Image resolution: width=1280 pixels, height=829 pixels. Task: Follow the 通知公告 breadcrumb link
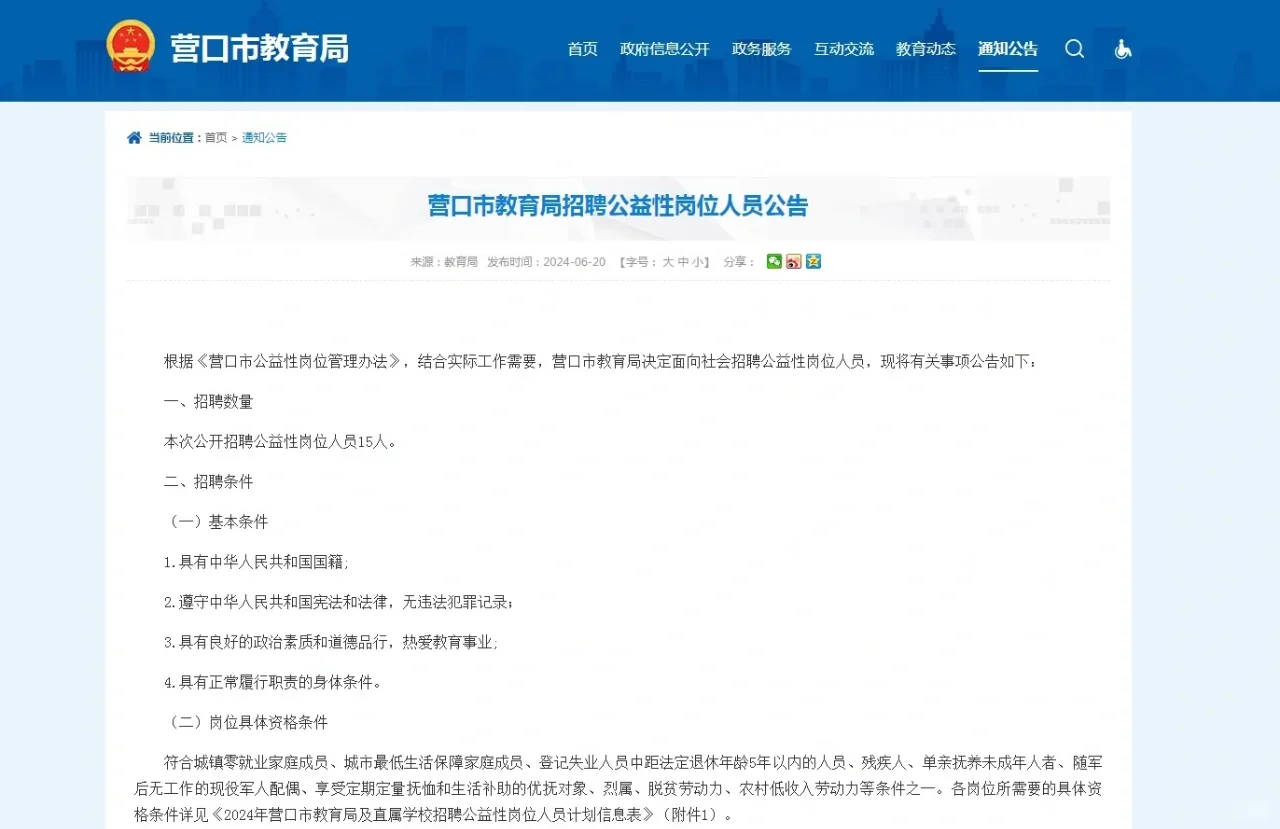tap(264, 138)
